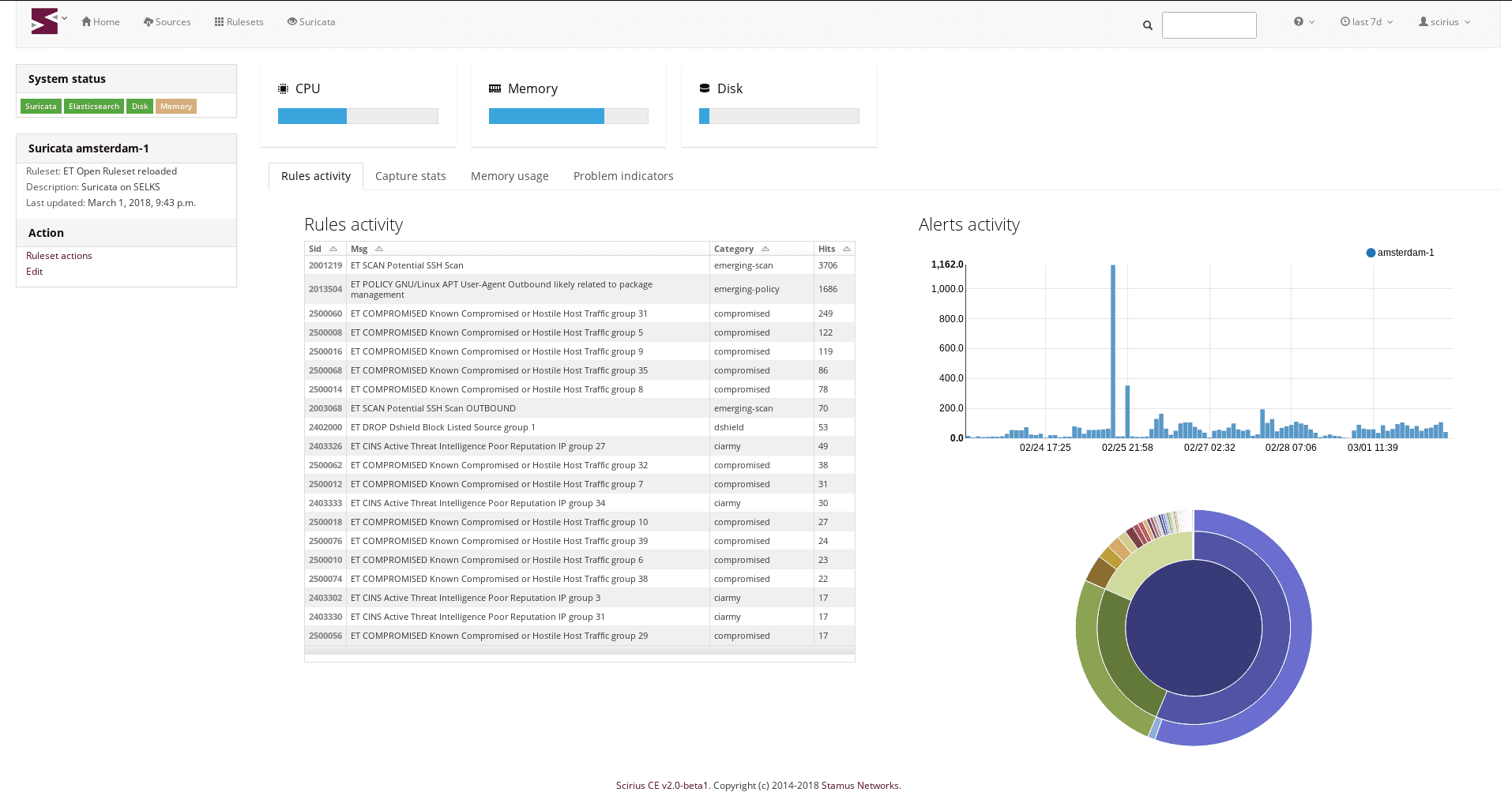1512x807 pixels.
Task: Click the Edit link under Action
Action: tap(35, 272)
